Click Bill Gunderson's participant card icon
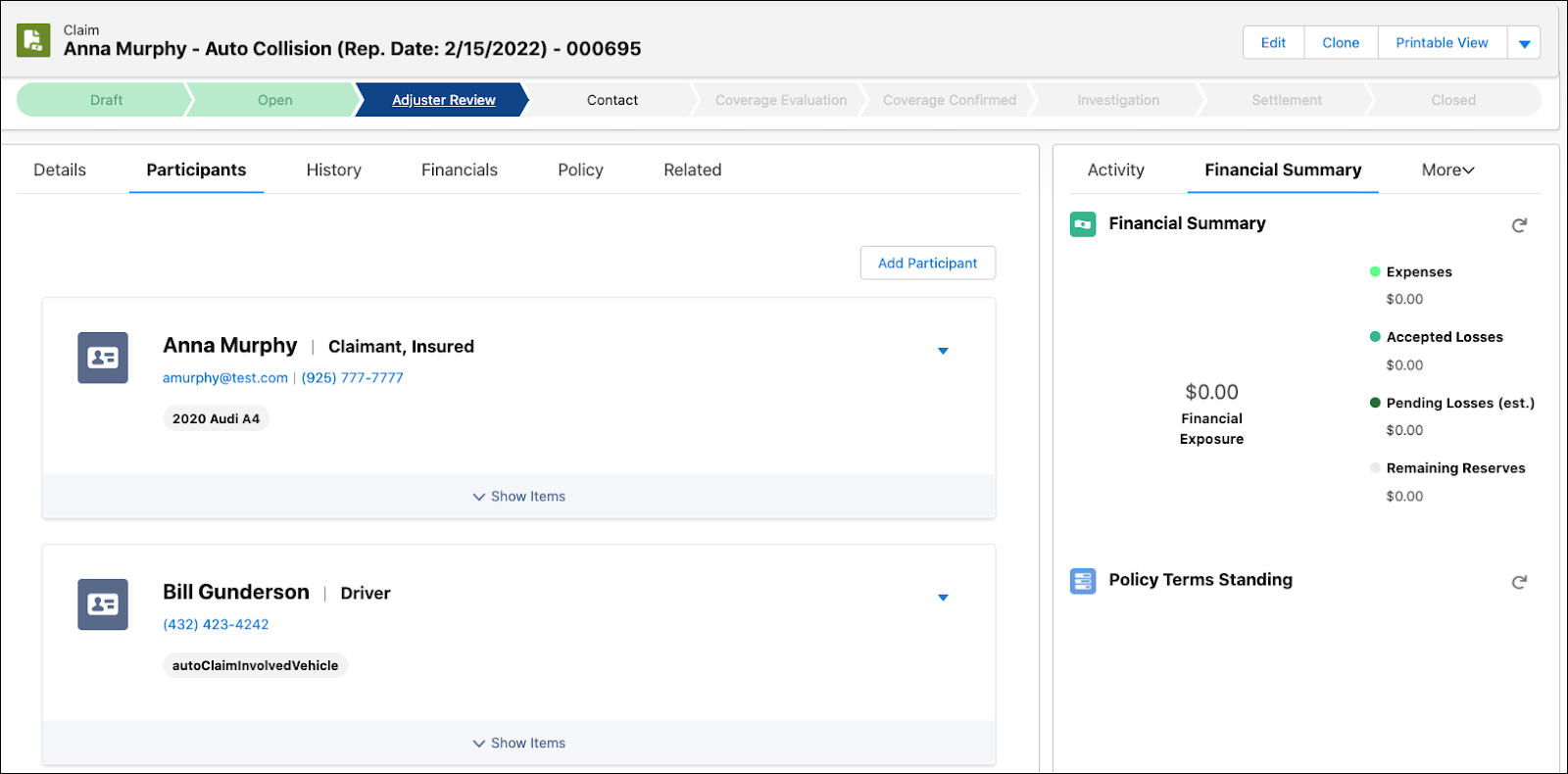1568x774 pixels. coord(103,605)
